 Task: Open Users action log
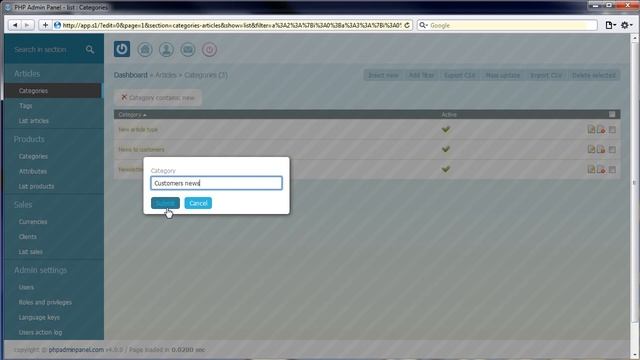(40, 332)
